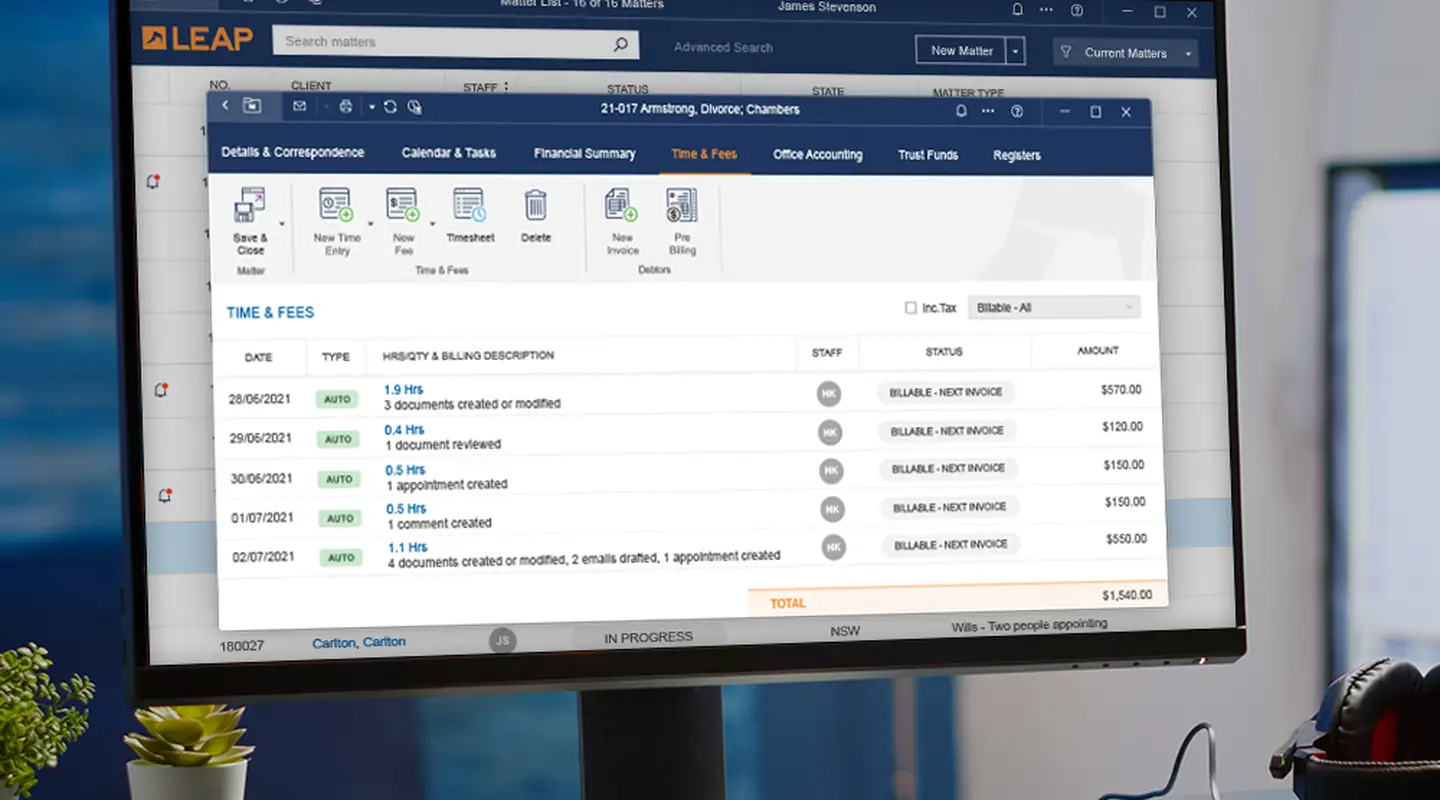
Task: Expand the Save & Close dropdown arrow
Action: coord(281,223)
